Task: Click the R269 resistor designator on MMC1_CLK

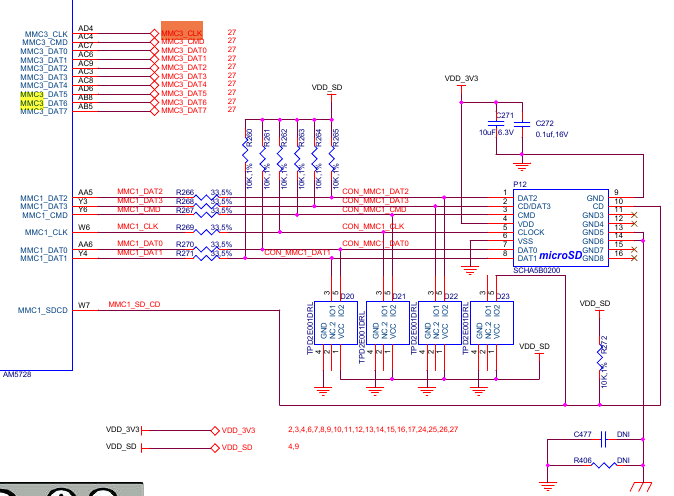Action: pos(185,227)
